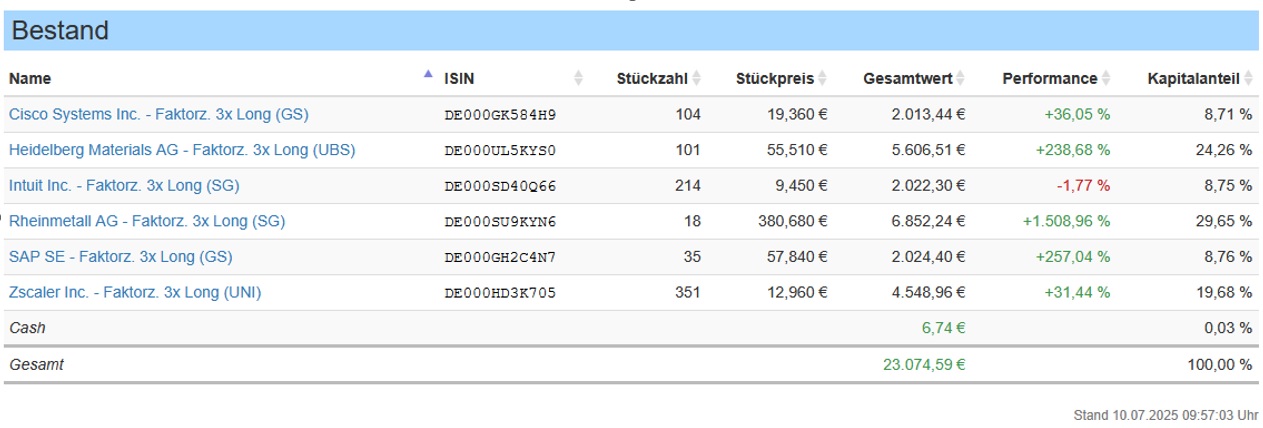Select the Gesamt total value 23.074,59 €
The image size is (1263, 428).
tap(924, 365)
